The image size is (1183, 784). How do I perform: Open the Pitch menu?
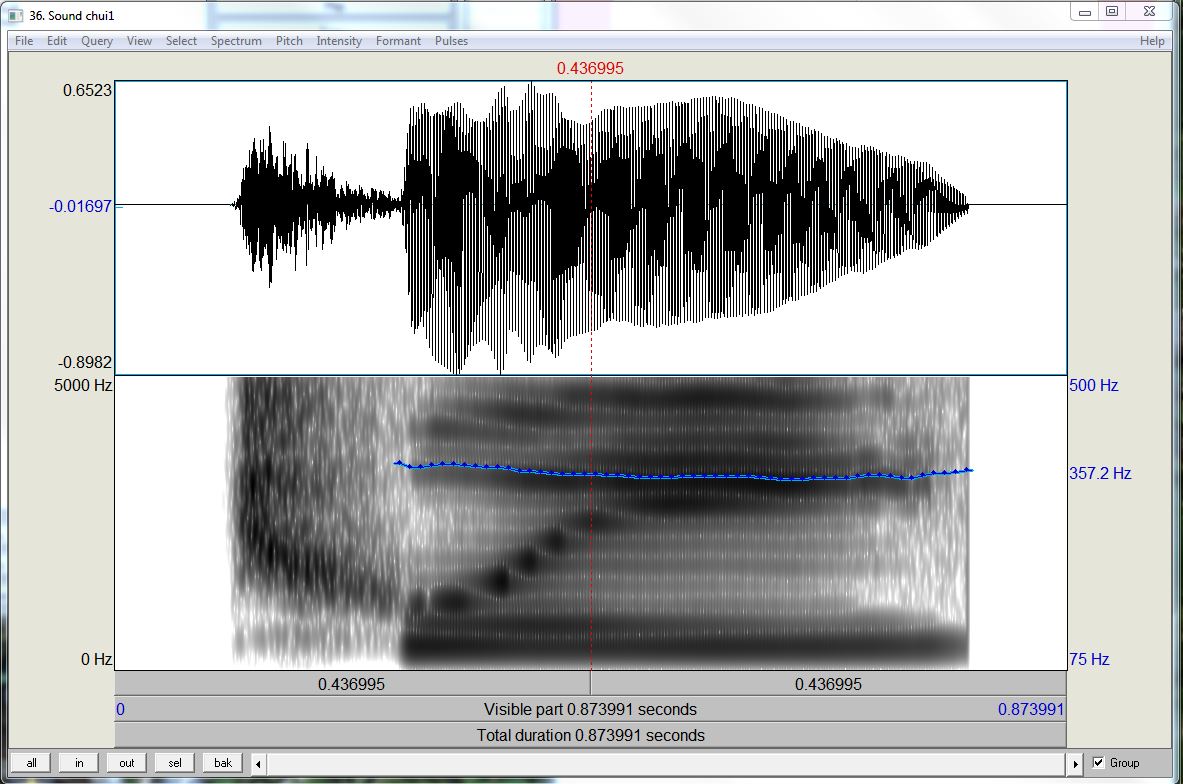(289, 41)
